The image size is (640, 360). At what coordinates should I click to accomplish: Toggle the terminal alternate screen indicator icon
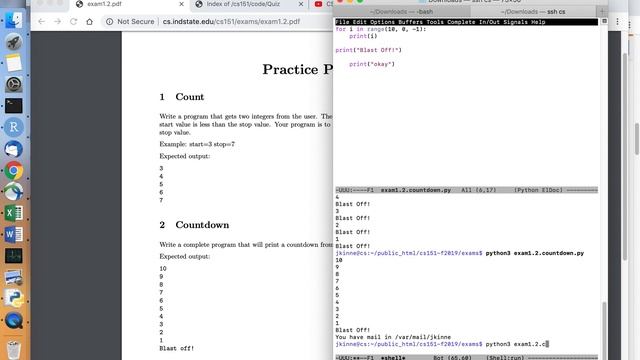pyautogui.click(x=604, y=21)
